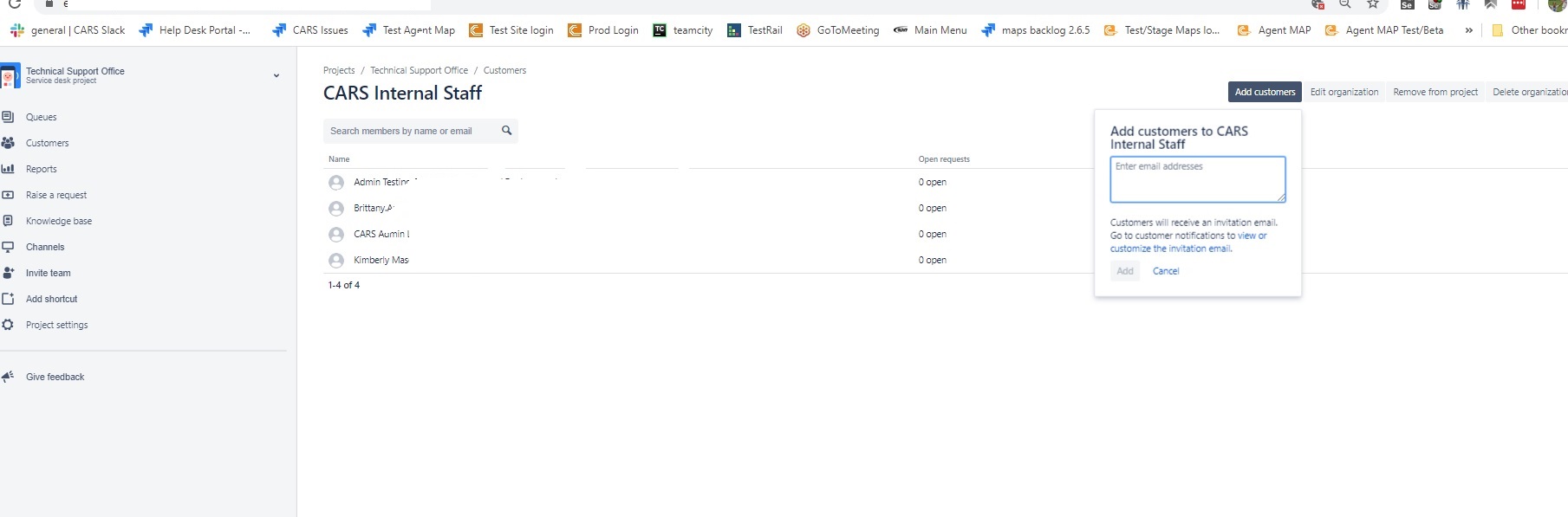This screenshot has width=1568, height=517.
Task: Click the avatar next to Admin Testing
Action: pyautogui.click(x=336, y=183)
